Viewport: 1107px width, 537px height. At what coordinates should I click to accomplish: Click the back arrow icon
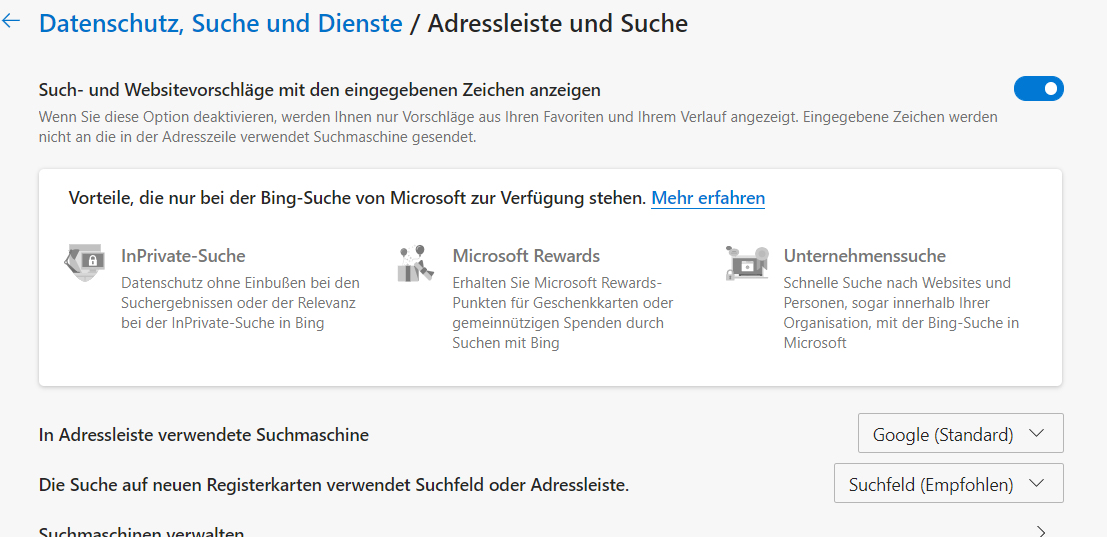pos(11,21)
